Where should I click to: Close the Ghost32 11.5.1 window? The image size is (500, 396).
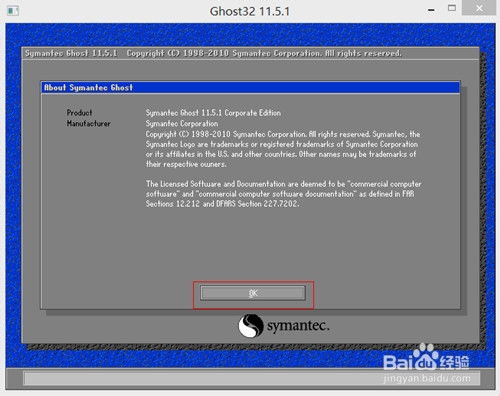(x=479, y=8)
